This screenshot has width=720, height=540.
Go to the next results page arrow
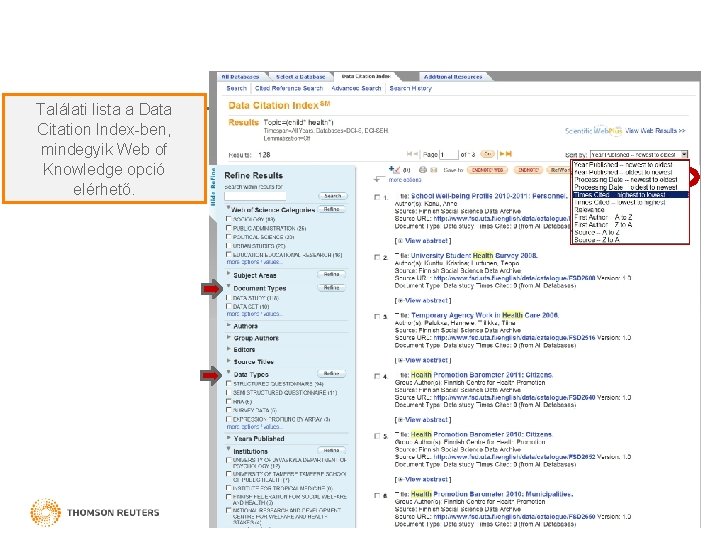click(502, 154)
